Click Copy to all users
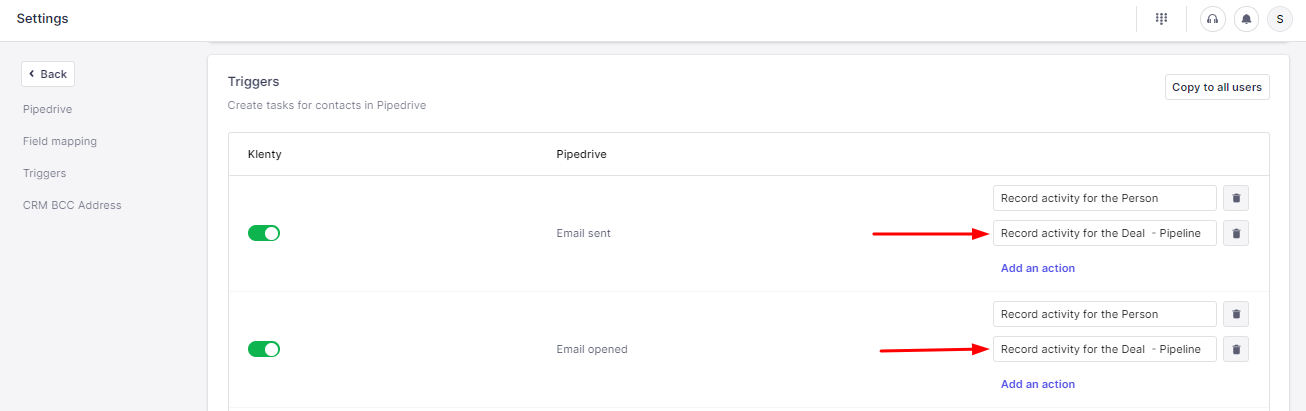This screenshot has height=411, width=1306. 1217,87
